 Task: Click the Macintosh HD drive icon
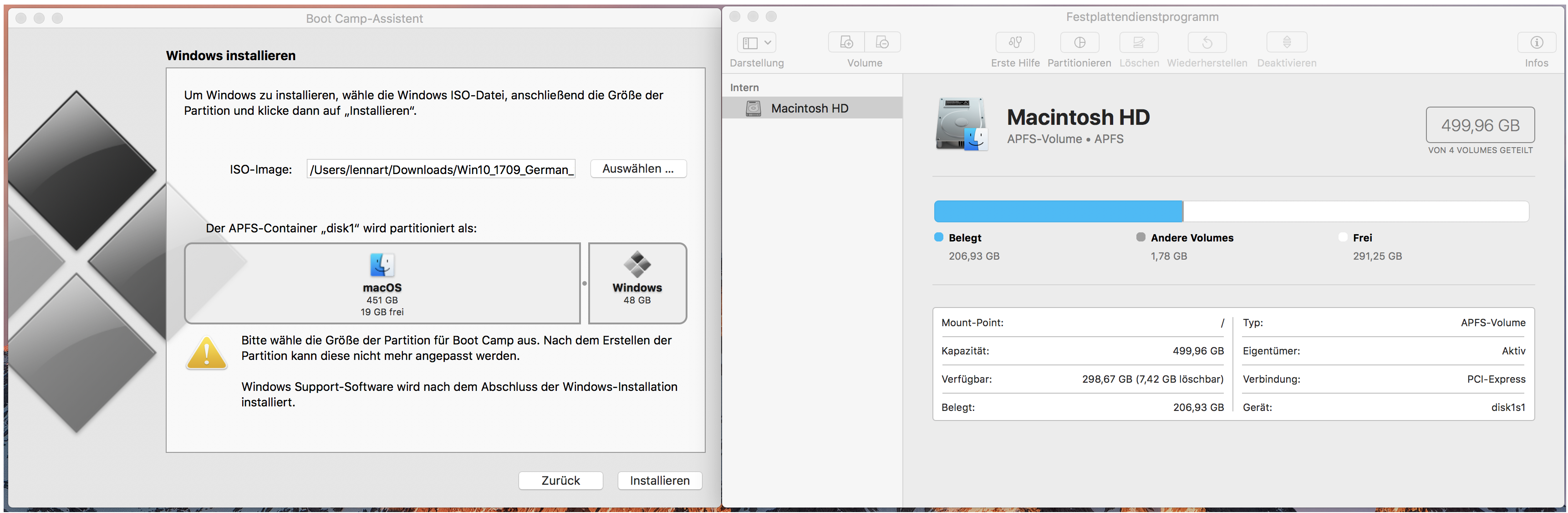[961, 124]
